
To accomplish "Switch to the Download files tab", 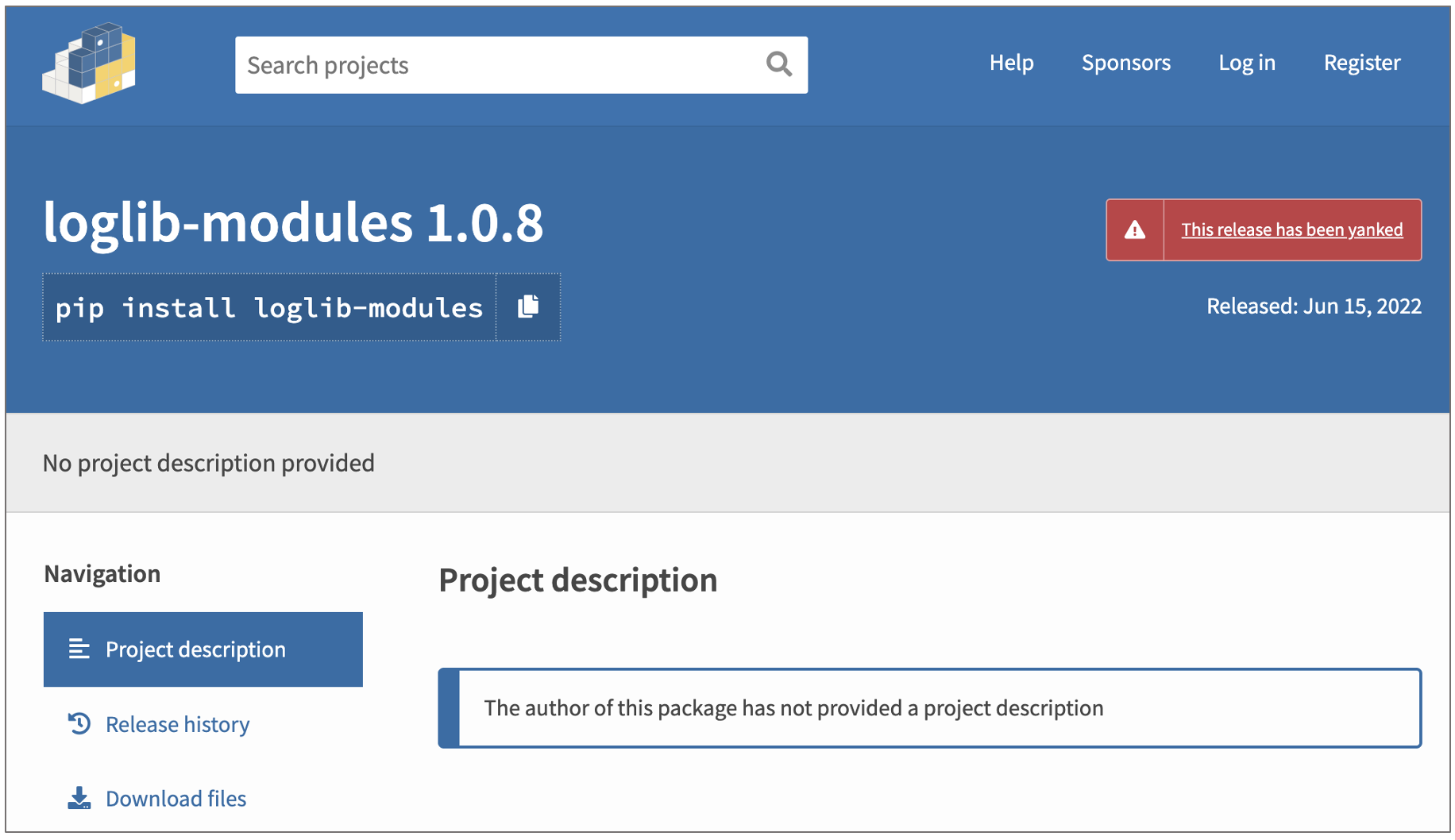I will click(x=176, y=798).
